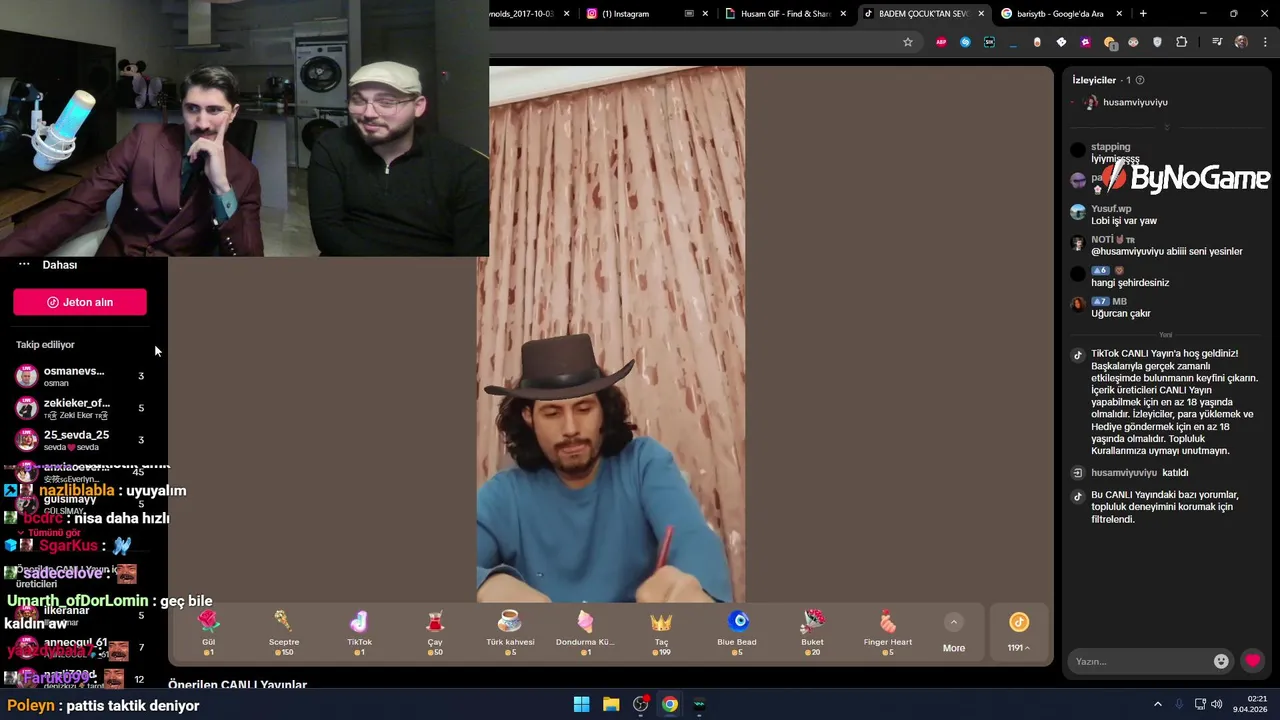Open the media control playlist icon
The height and width of the screenshot is (720, 1280).
coord(1217,42)
